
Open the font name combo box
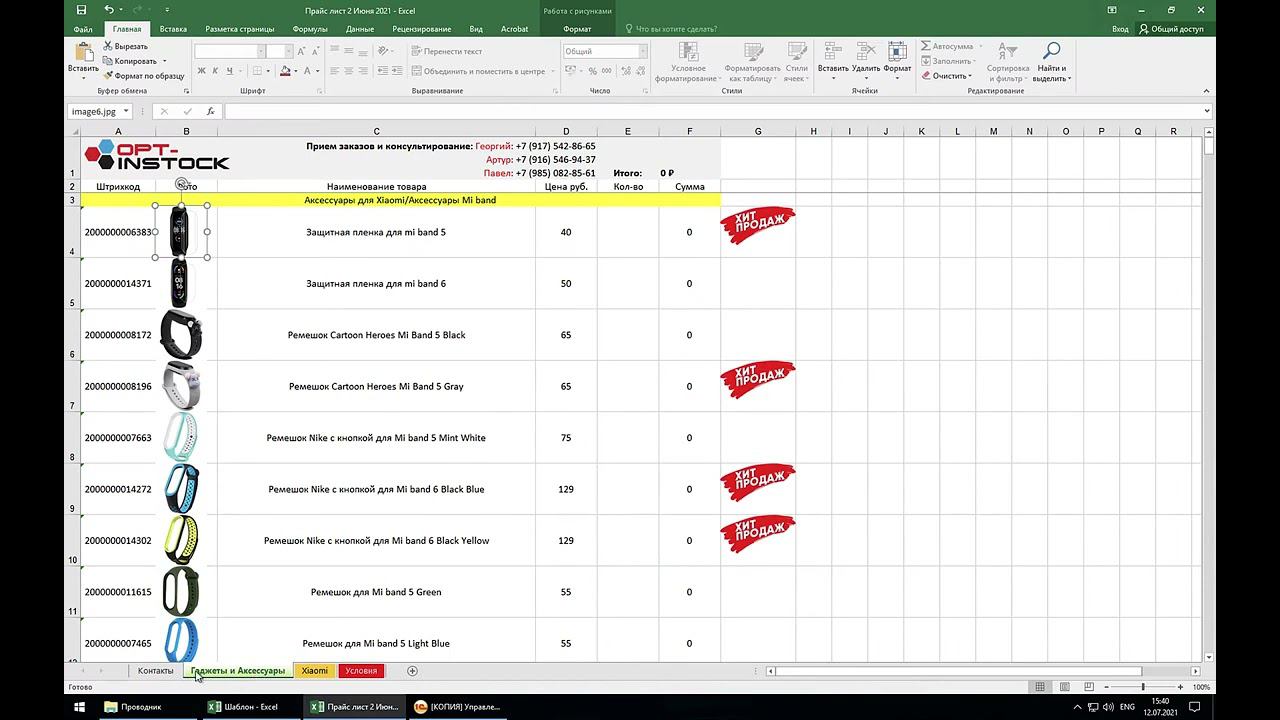point(230,51)
